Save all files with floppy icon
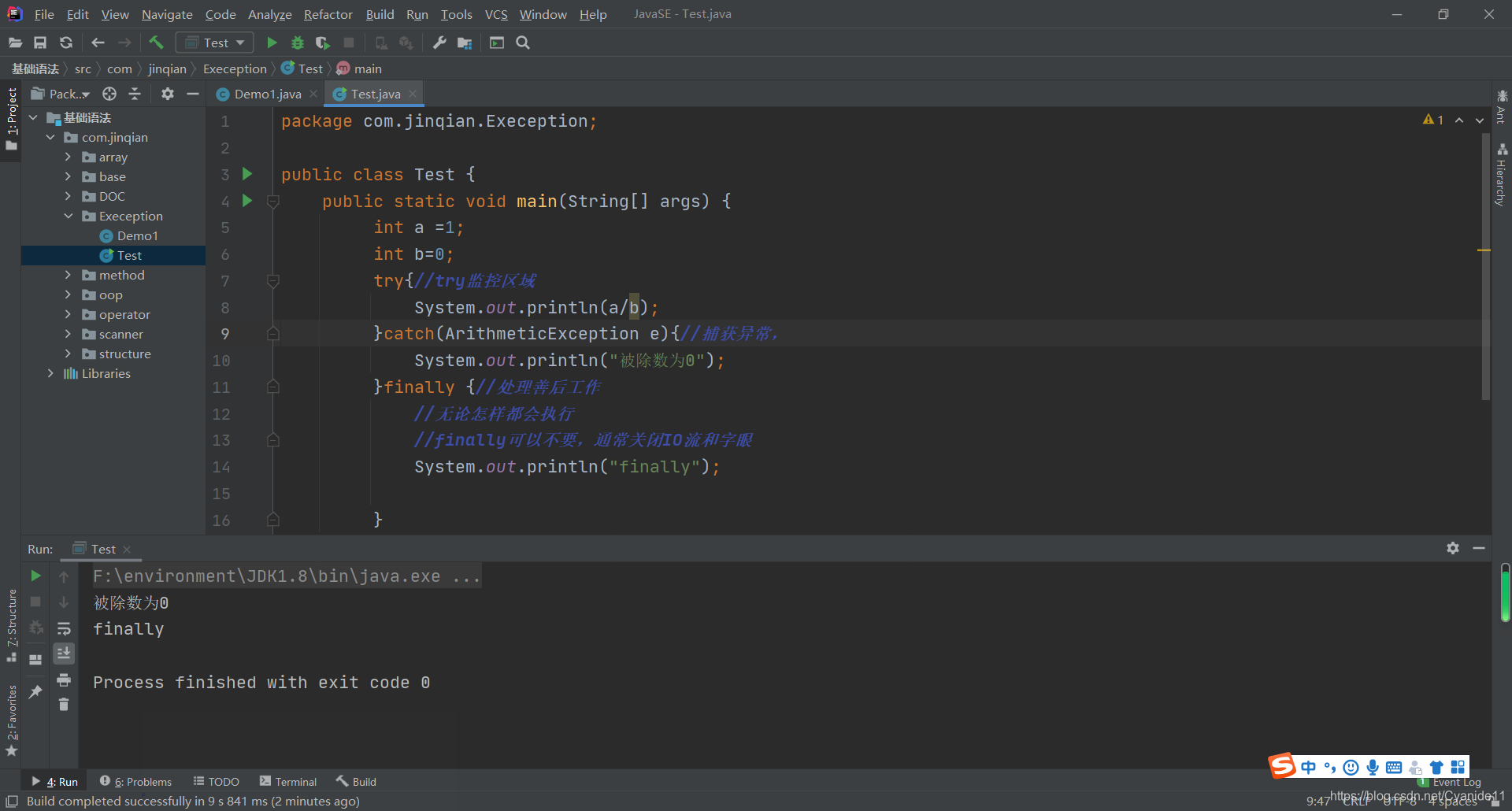 [40, 43]
